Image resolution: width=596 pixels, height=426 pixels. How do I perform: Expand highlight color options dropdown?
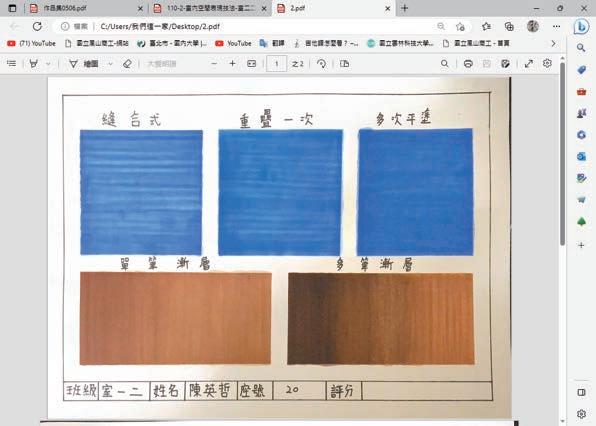(x=48, y=64)
